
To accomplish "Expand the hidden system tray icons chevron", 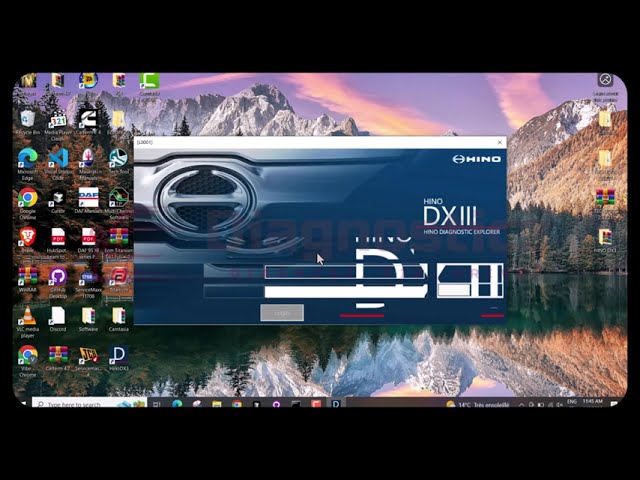I will click(x=521, y=404).
